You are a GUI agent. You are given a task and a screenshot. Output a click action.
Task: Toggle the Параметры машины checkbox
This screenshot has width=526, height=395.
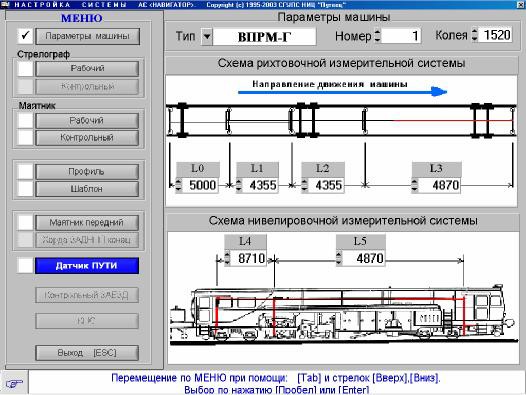point(25,36)
